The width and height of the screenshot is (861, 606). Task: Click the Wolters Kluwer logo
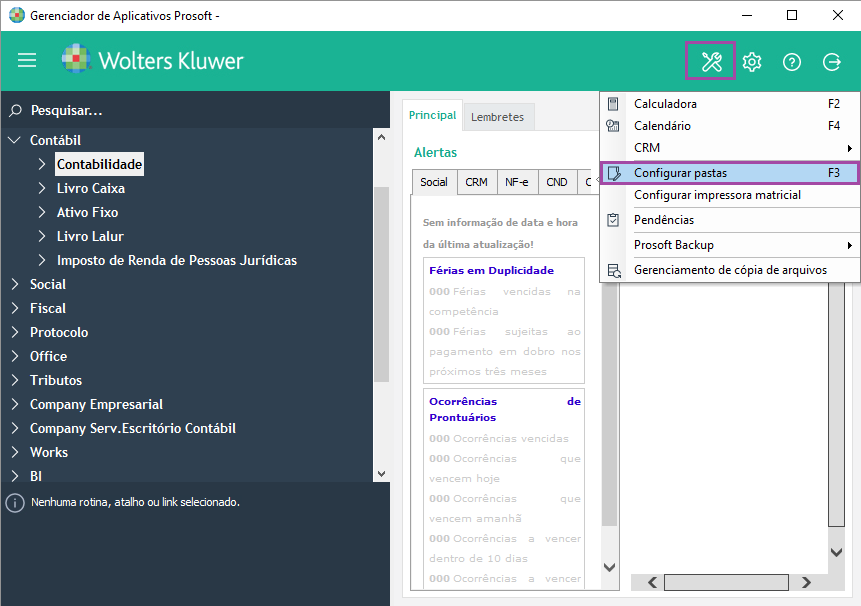[x=152, y=60]
